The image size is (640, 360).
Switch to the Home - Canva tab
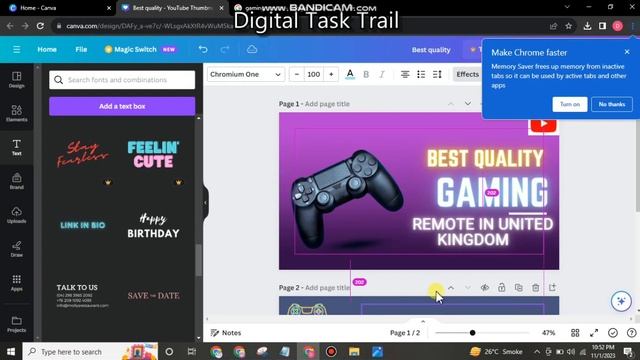pos(60,8)
